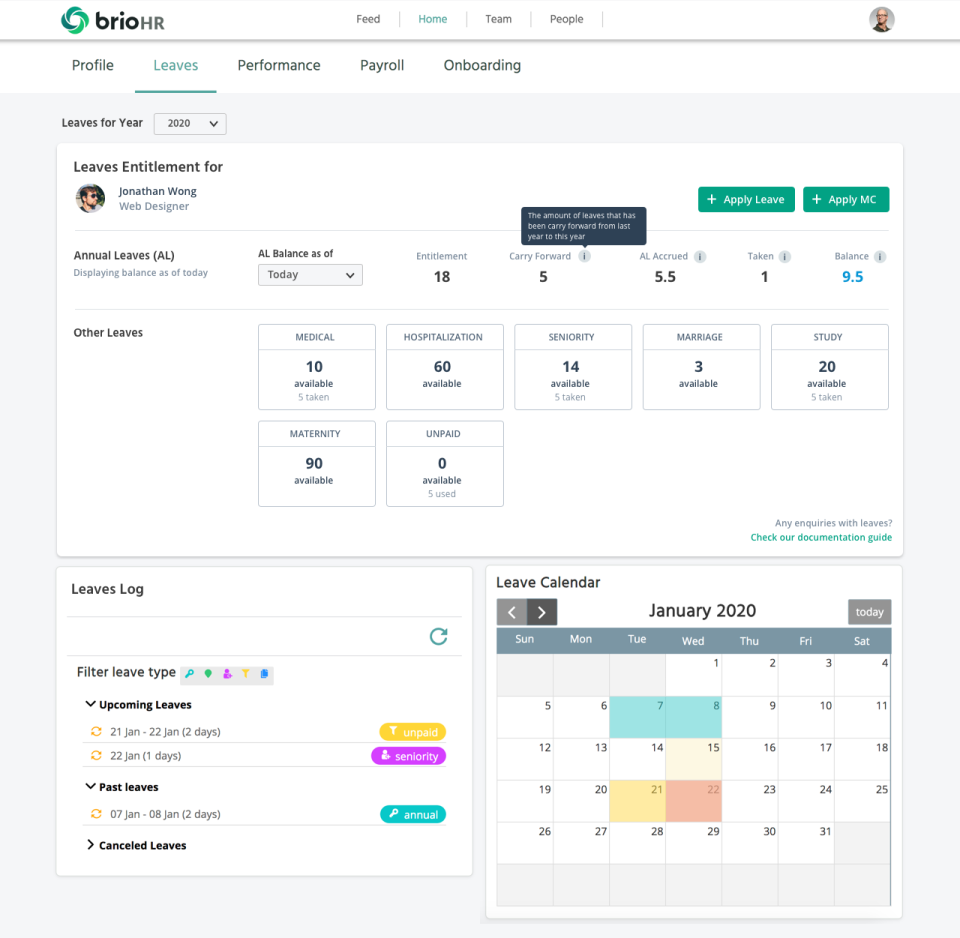
Task: Click the recurring icon on 07 Jan leave entry
Action: pyautogui.click(x=95, y=813)
